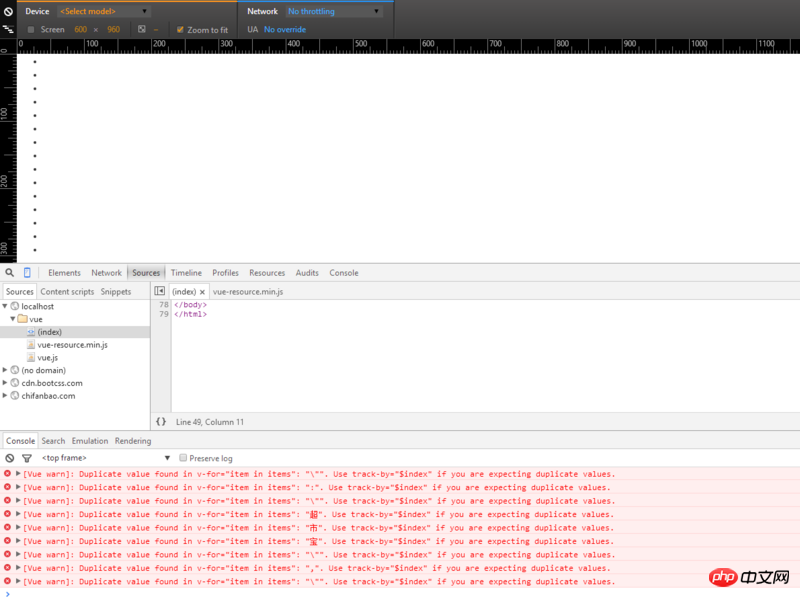Open the console filter funnel
Screen dimensions: 800x597
click(27, 458)
